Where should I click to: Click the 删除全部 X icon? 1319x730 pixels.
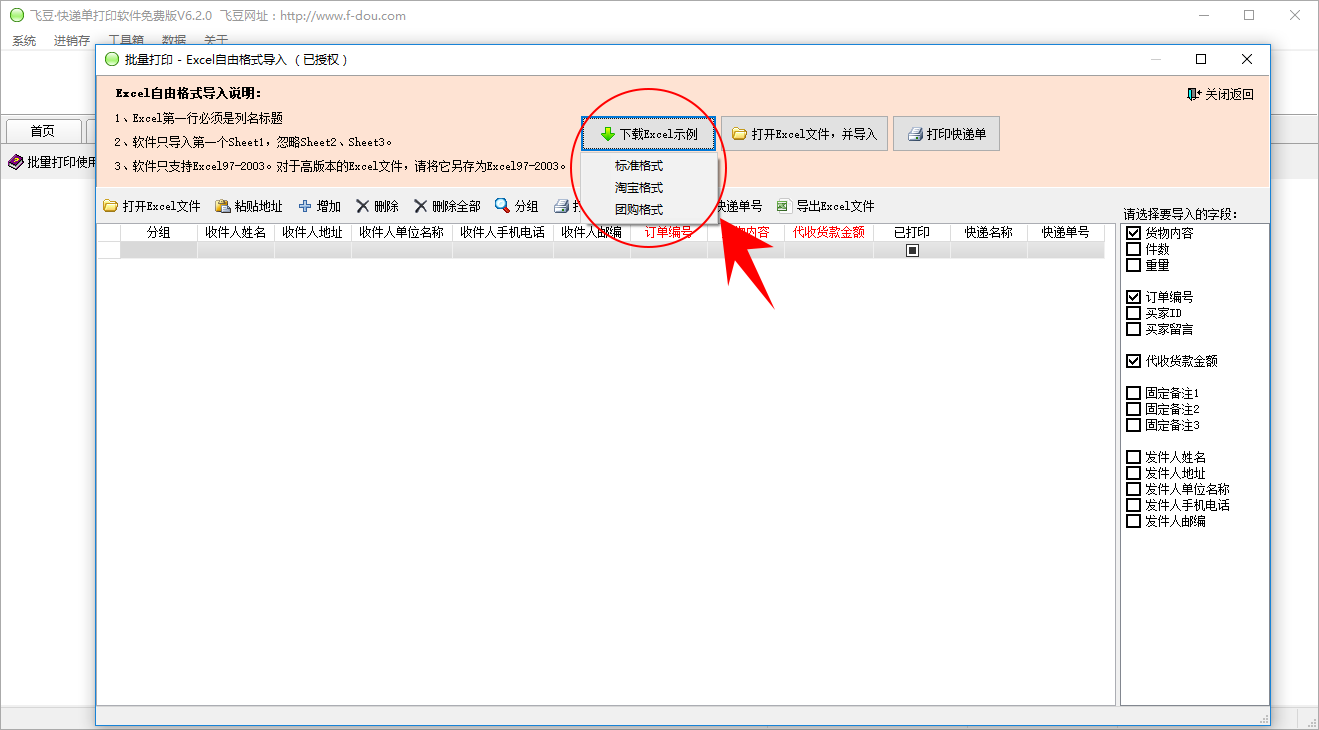[421, 206]
